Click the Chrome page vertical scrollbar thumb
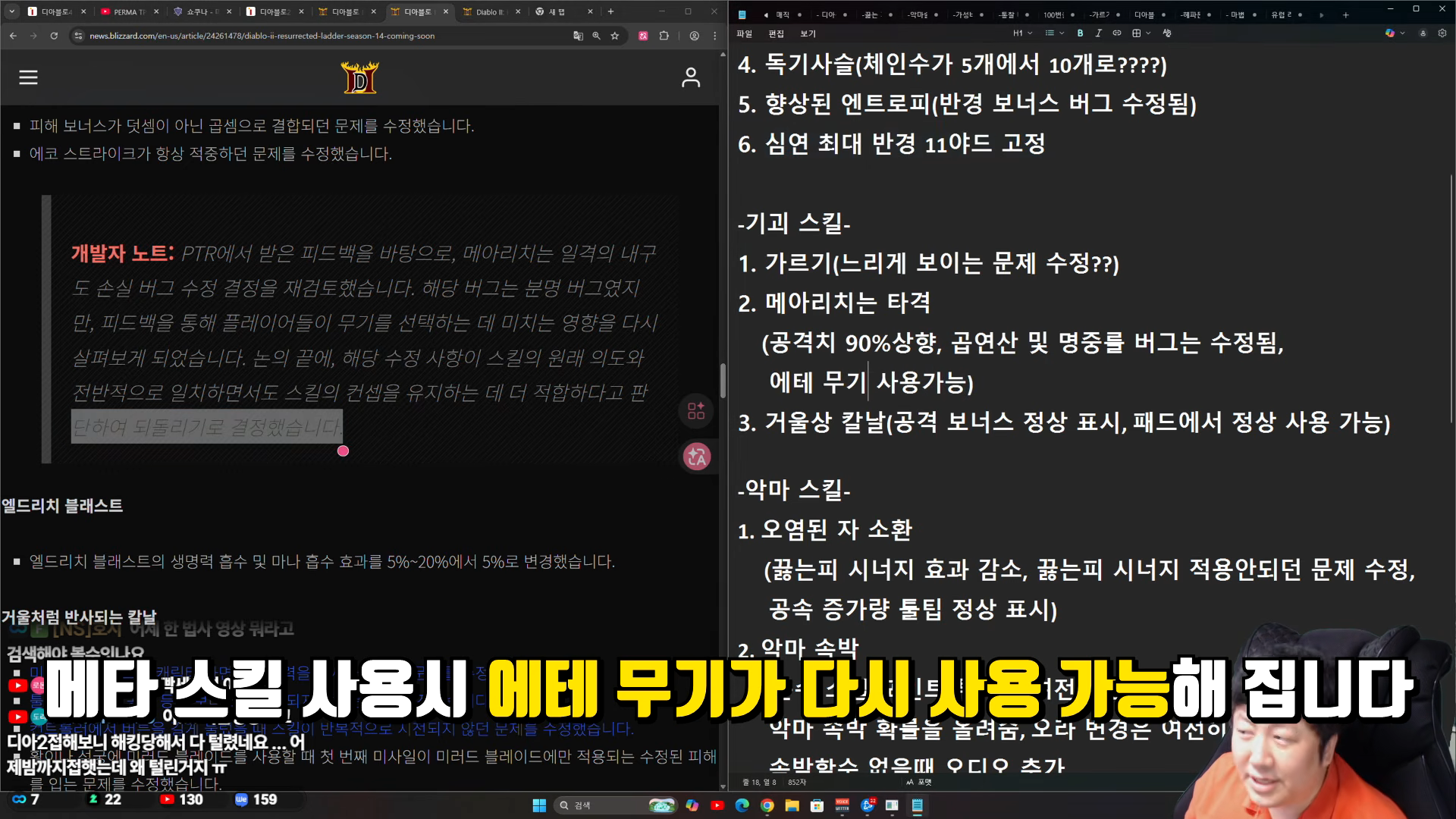1456x819 pixels. coord(723,381)
